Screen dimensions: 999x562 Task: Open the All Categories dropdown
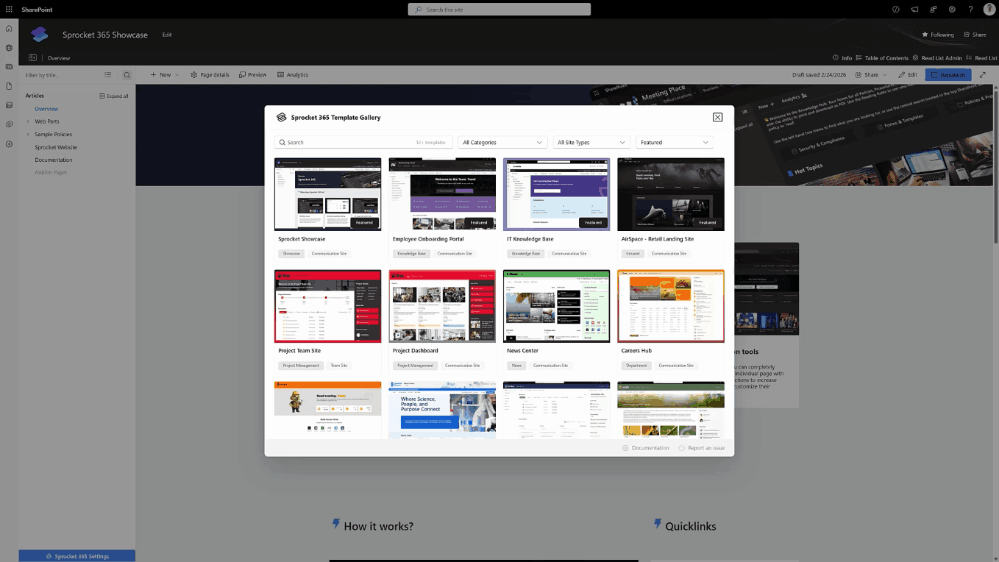tap(503, 142)
